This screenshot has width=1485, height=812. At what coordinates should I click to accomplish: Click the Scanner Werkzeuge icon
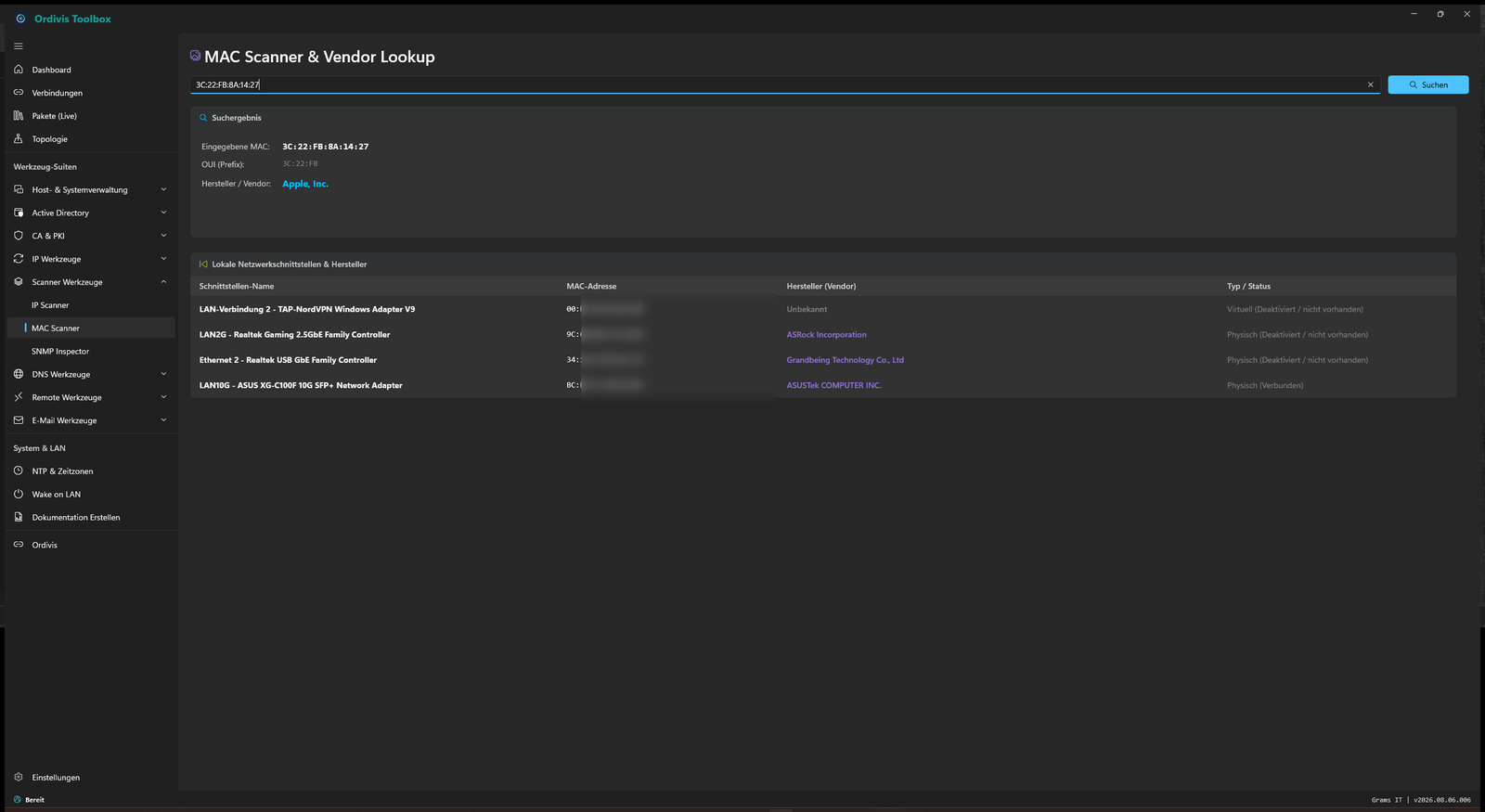coord(19,282)
